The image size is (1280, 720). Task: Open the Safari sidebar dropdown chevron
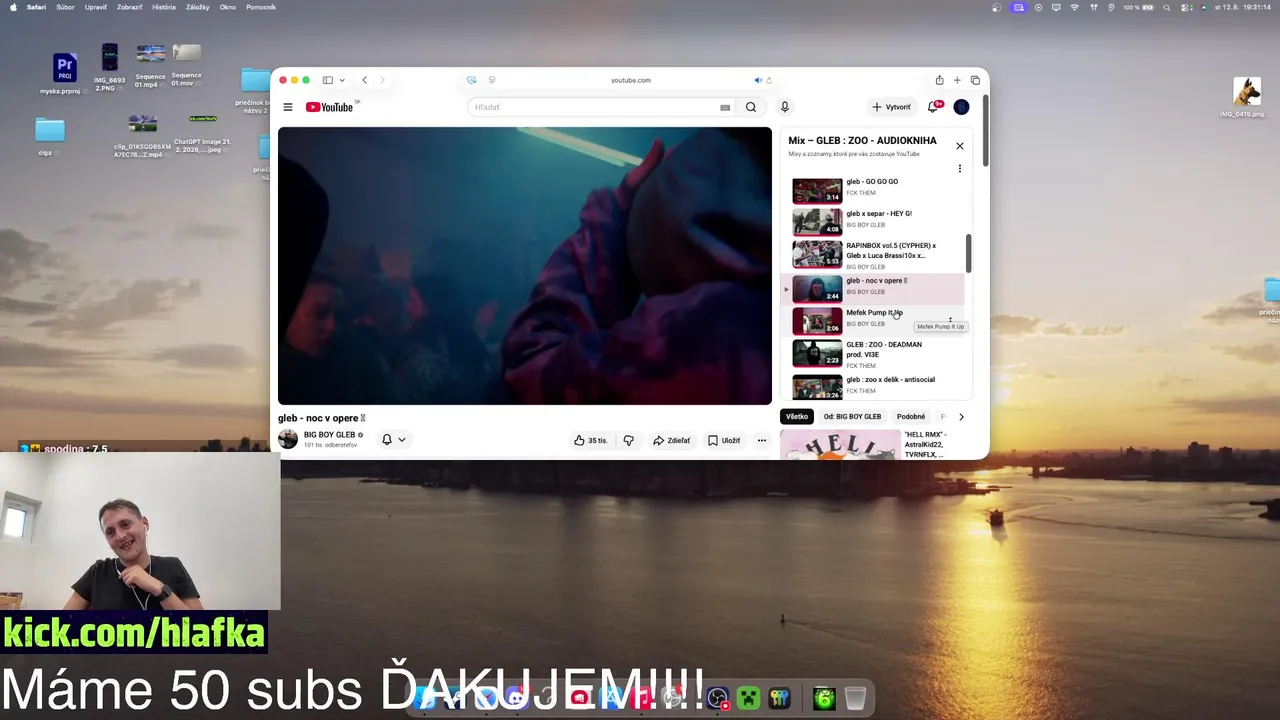pyautogui.click(x=342, y=80)
